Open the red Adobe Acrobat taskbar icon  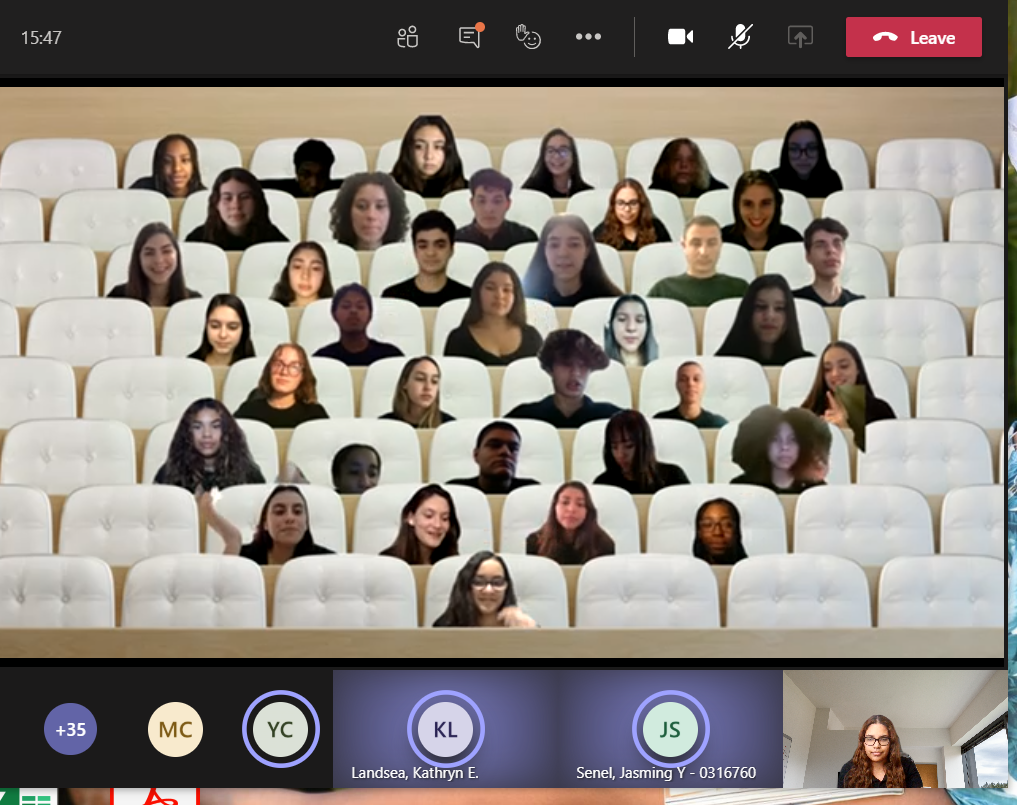point(156,797)
